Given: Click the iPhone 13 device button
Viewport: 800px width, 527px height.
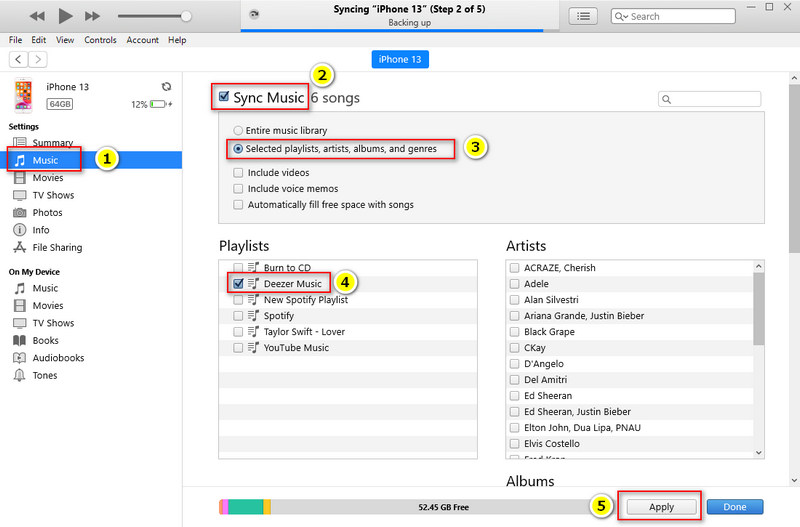Looking at the screenshot, I should click(400, 59).
